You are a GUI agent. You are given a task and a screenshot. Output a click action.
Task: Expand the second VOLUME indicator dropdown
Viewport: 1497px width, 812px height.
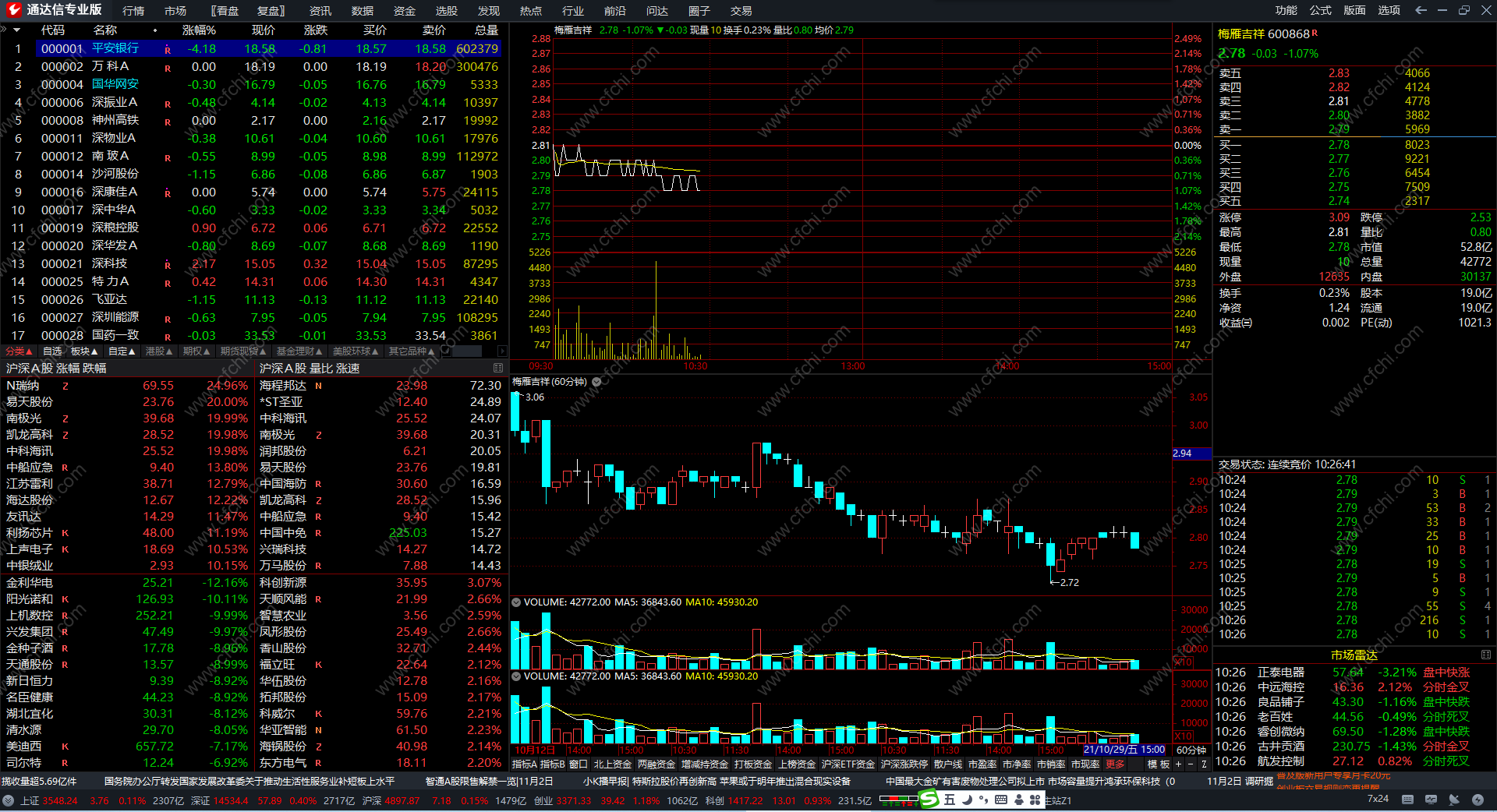[515, 676]
